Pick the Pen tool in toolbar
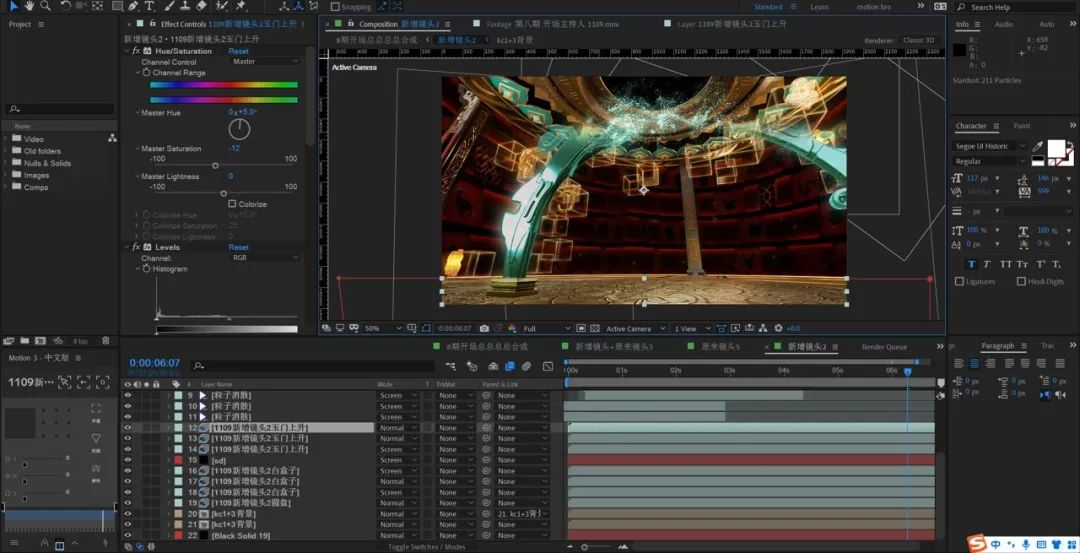This screenshot has height=553, width=1080. coord(131,6)
